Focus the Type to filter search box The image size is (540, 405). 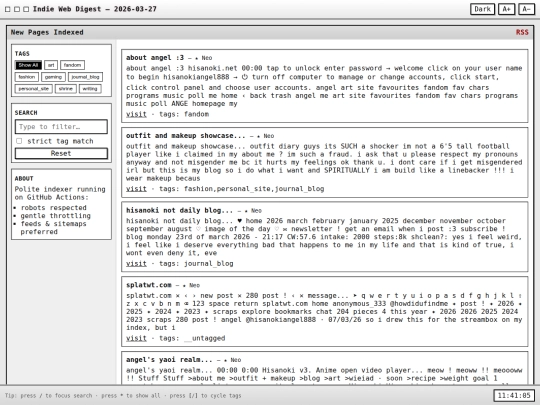click(x=61, y=127)
